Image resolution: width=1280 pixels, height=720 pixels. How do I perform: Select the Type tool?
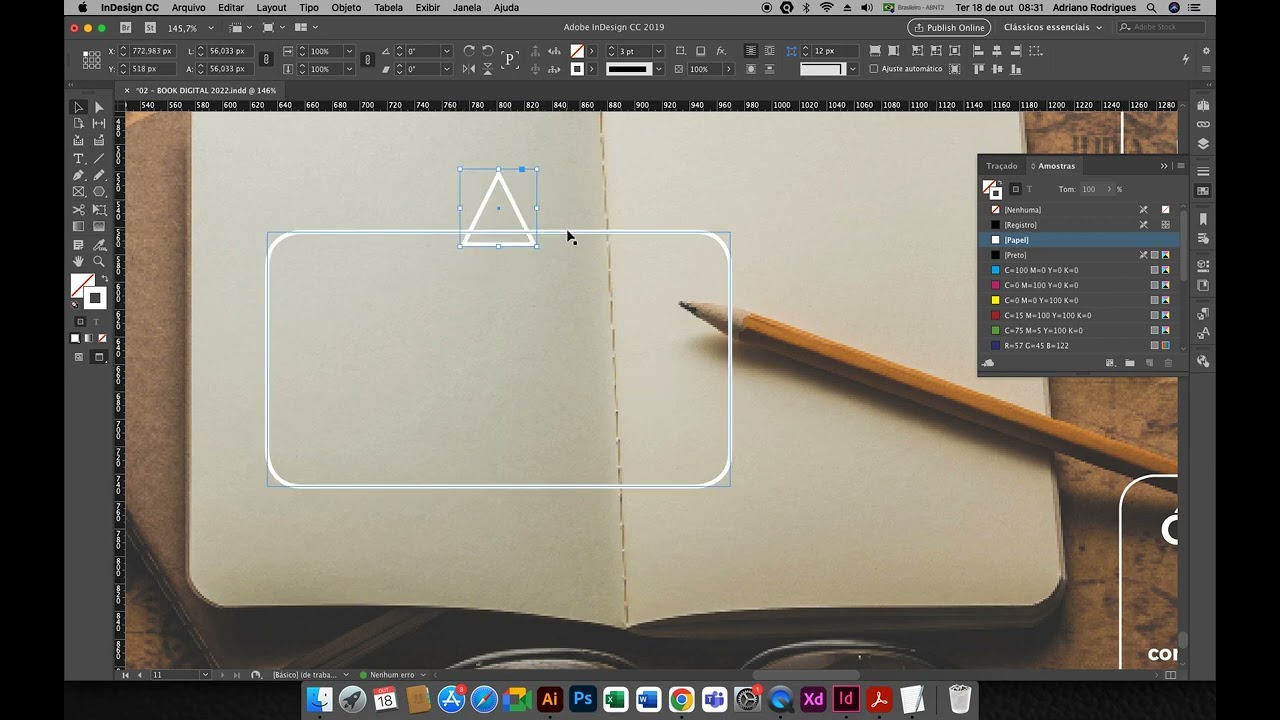click(78, 159)
